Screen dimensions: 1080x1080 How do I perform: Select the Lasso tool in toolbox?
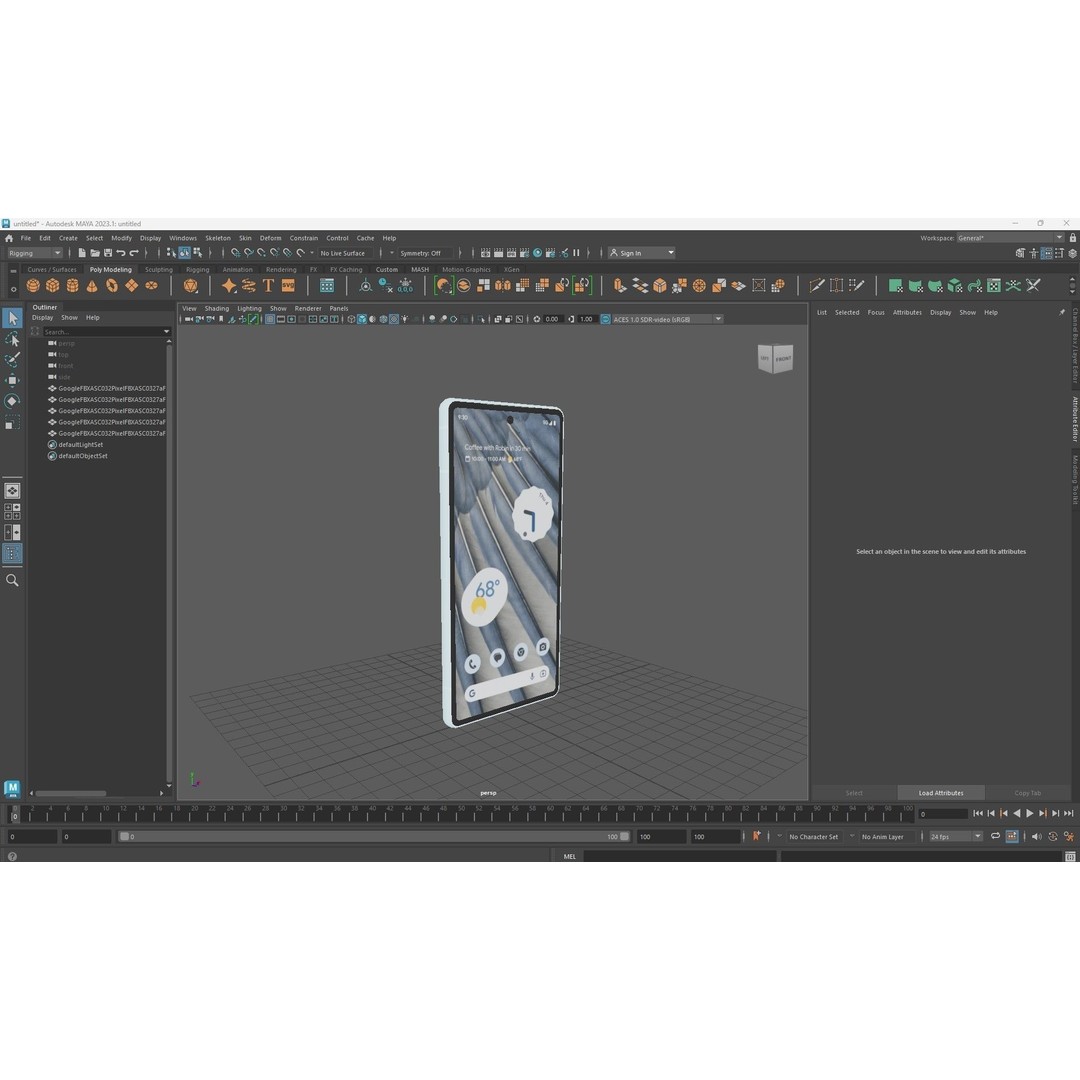tap(12, 340)
